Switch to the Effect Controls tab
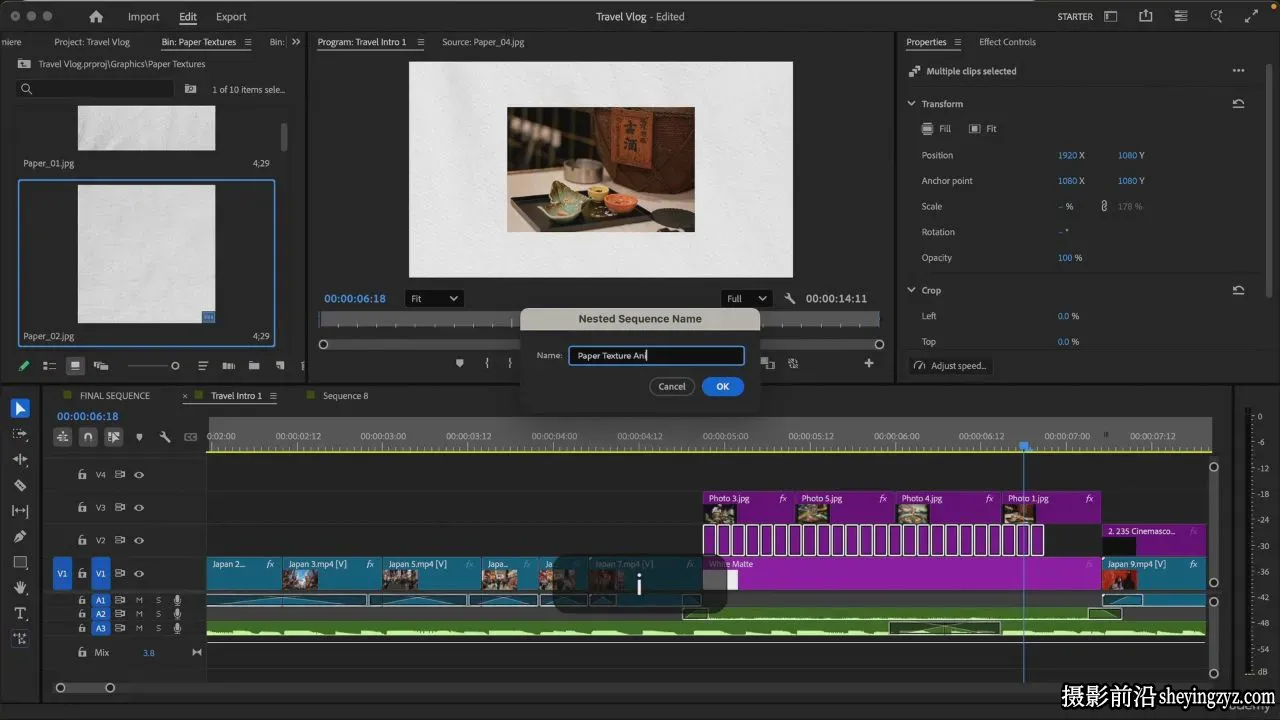The image size is (1280, 720). click(1007, 42)
